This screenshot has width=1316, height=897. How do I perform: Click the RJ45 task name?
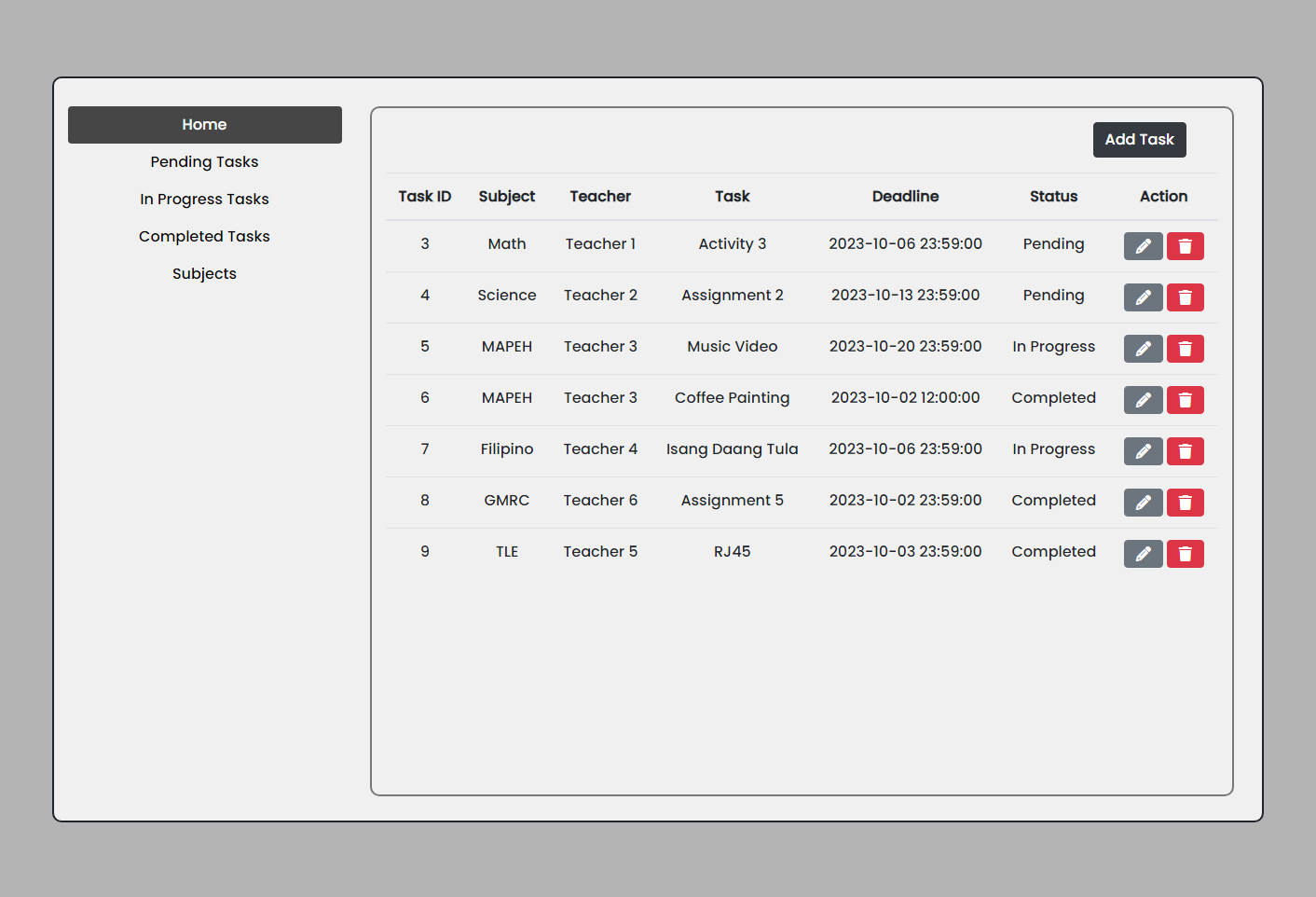tap(733, 552)
